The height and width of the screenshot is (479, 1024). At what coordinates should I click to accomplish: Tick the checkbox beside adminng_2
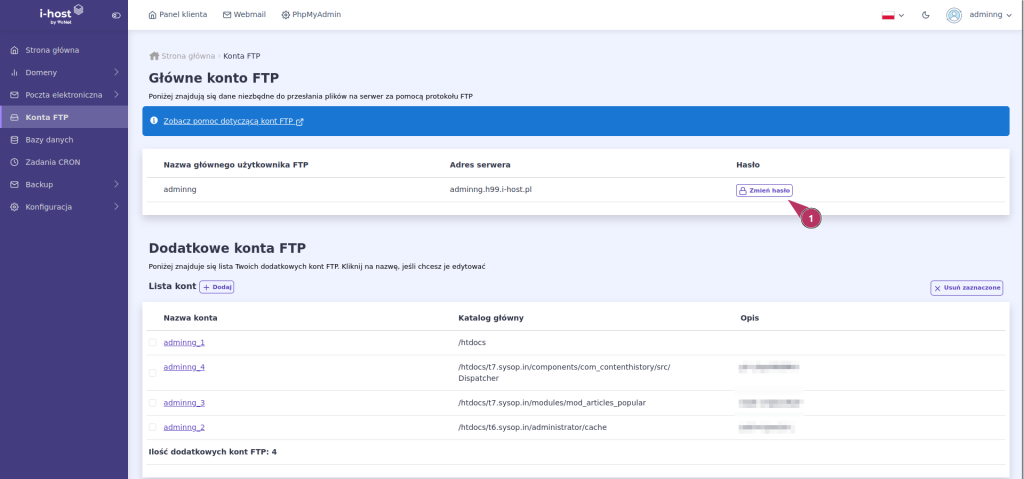(152, 427)
